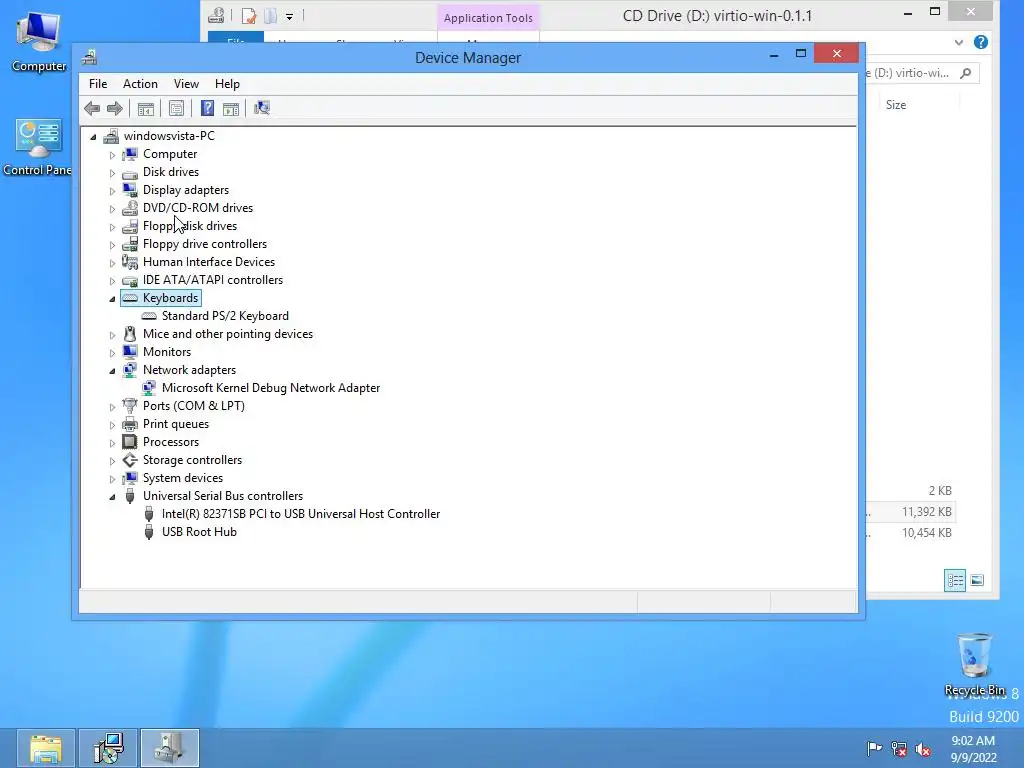This screenshot has width=1024, height=768.
Task: Expand the Disk drives arrow
Action: tap(112, 173)
